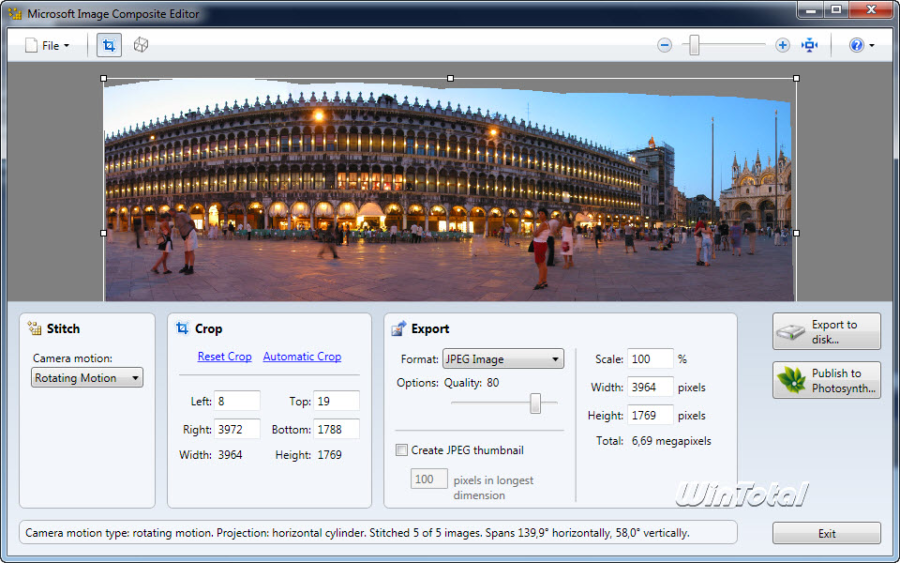Image resolution: width=900 pixels, height=563 pixels.
Task: Click the Left crop value field
Action: click(x=237, y=401)
